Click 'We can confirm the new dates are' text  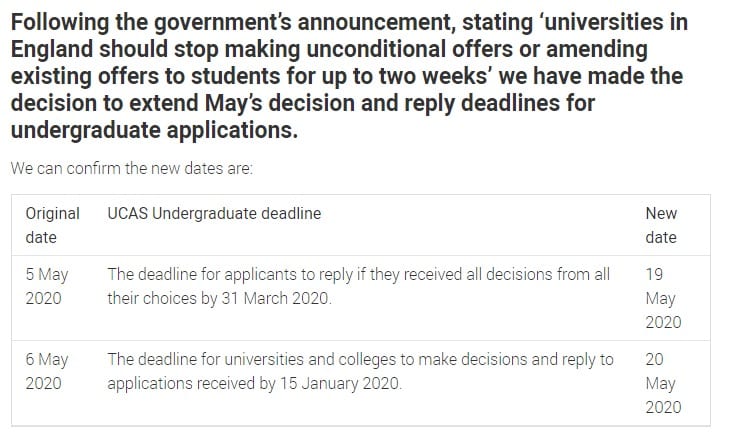click(132, 168)
